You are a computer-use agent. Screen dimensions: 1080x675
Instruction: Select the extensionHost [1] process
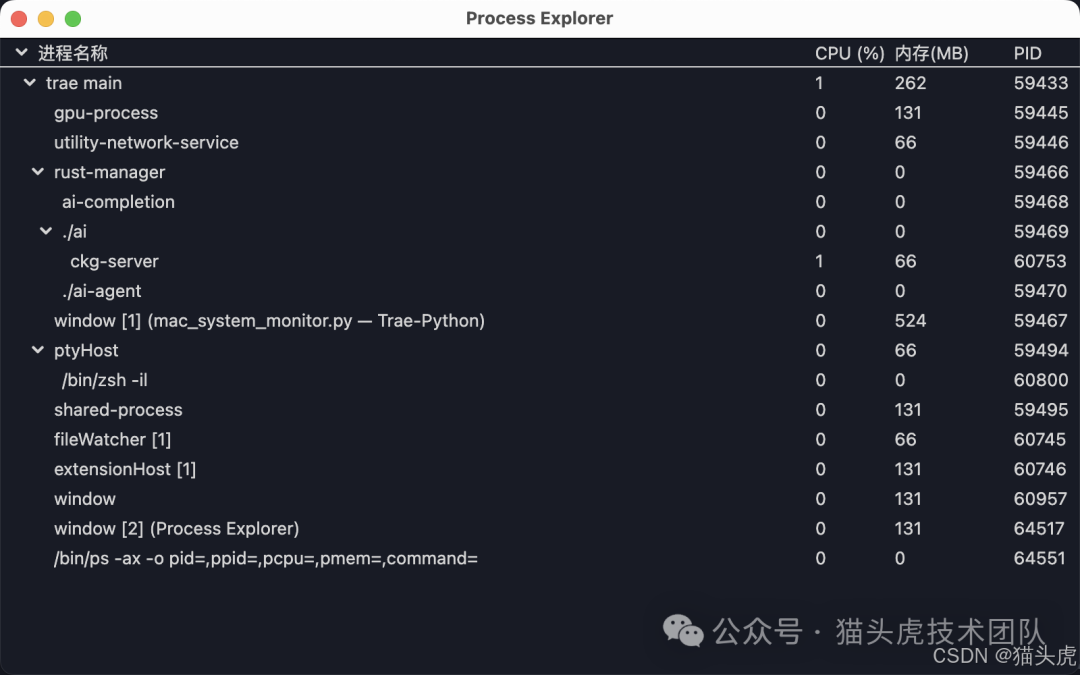coord(125,469)
